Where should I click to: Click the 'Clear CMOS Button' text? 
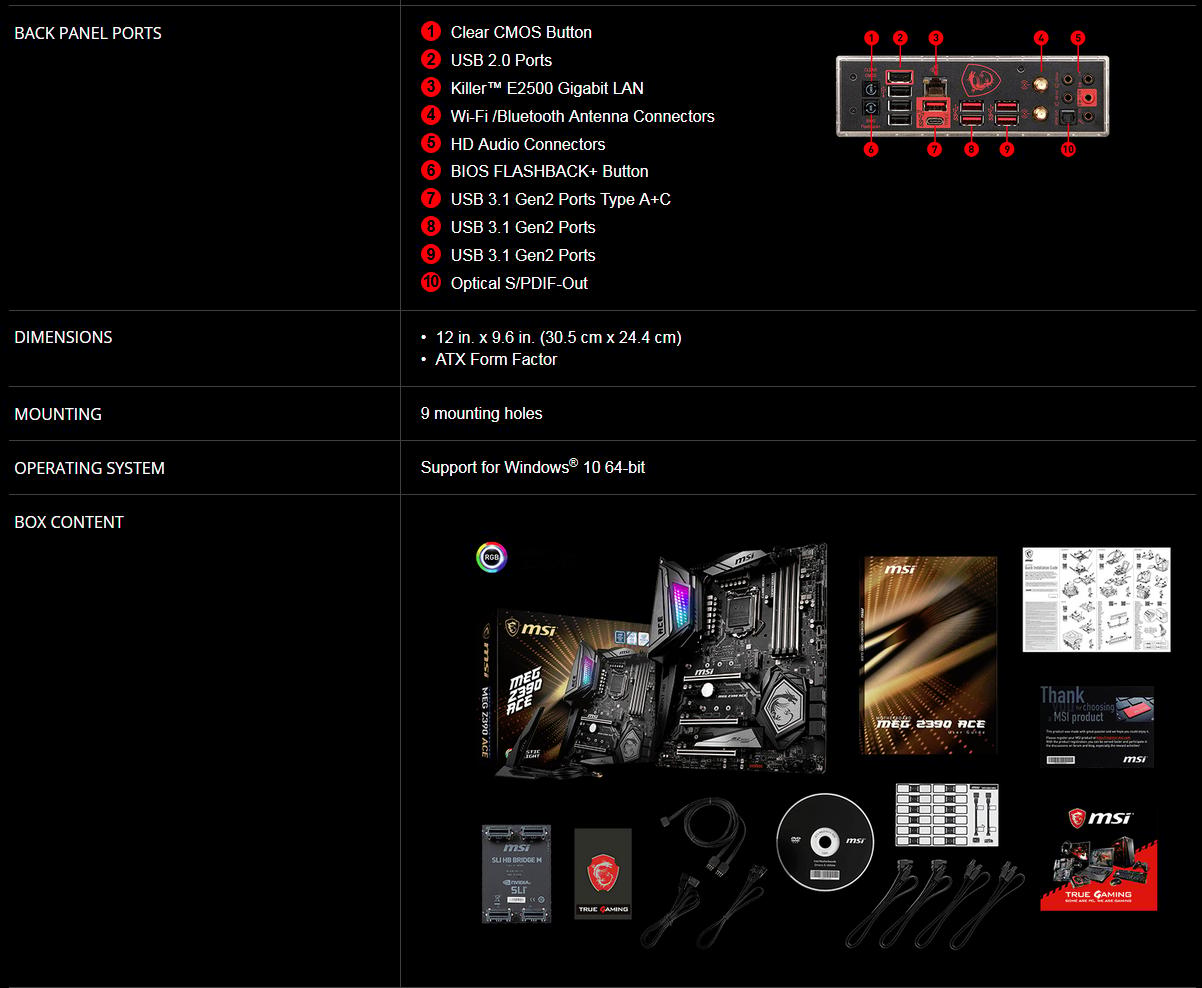(x=521, y=32)
